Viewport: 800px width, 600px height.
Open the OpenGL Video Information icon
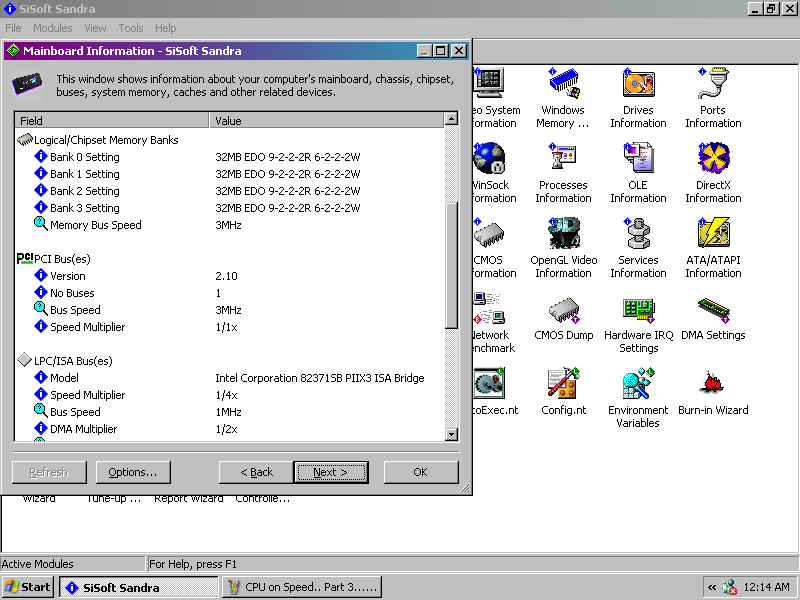click(x=563, y=235)
